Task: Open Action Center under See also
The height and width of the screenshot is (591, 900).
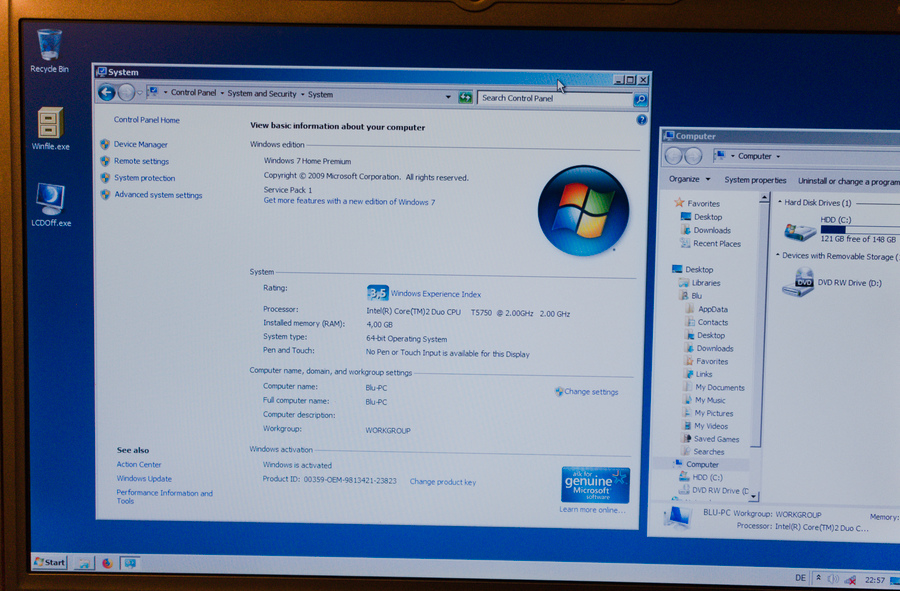Action: (x=139, y=465)
